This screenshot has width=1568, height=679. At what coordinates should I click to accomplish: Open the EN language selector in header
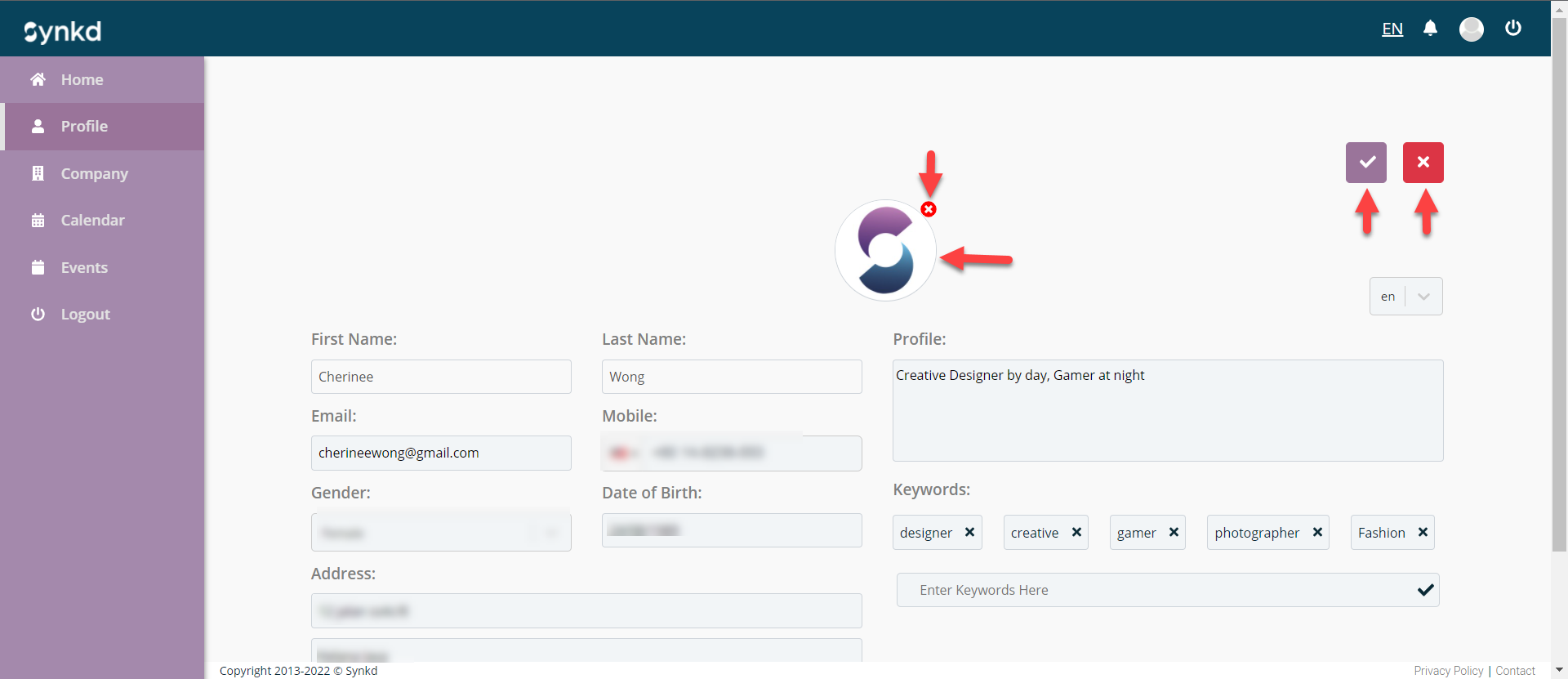click(x=1392, y=29)
